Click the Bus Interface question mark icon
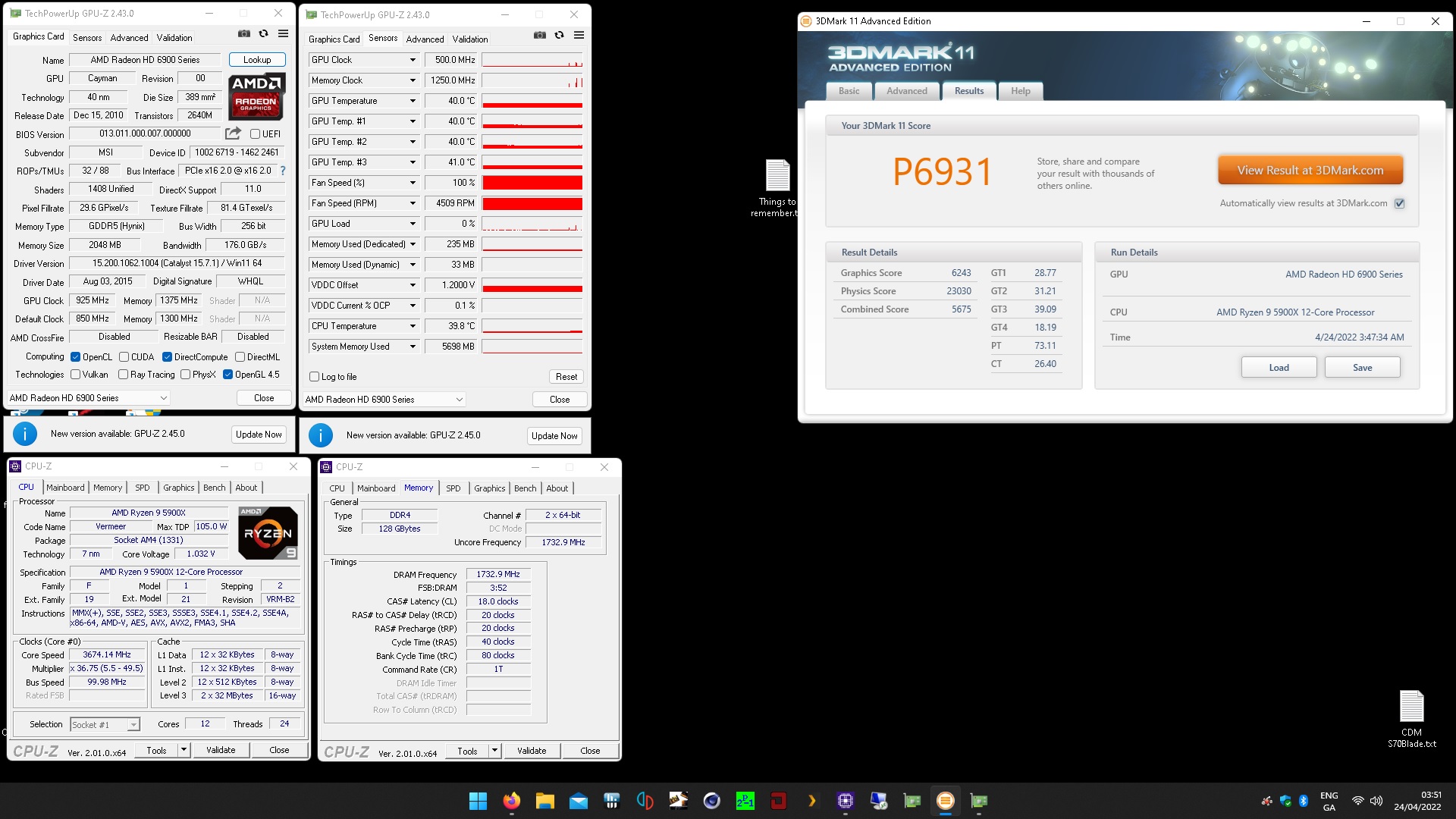1456x819 pixels. click(283, 171)
